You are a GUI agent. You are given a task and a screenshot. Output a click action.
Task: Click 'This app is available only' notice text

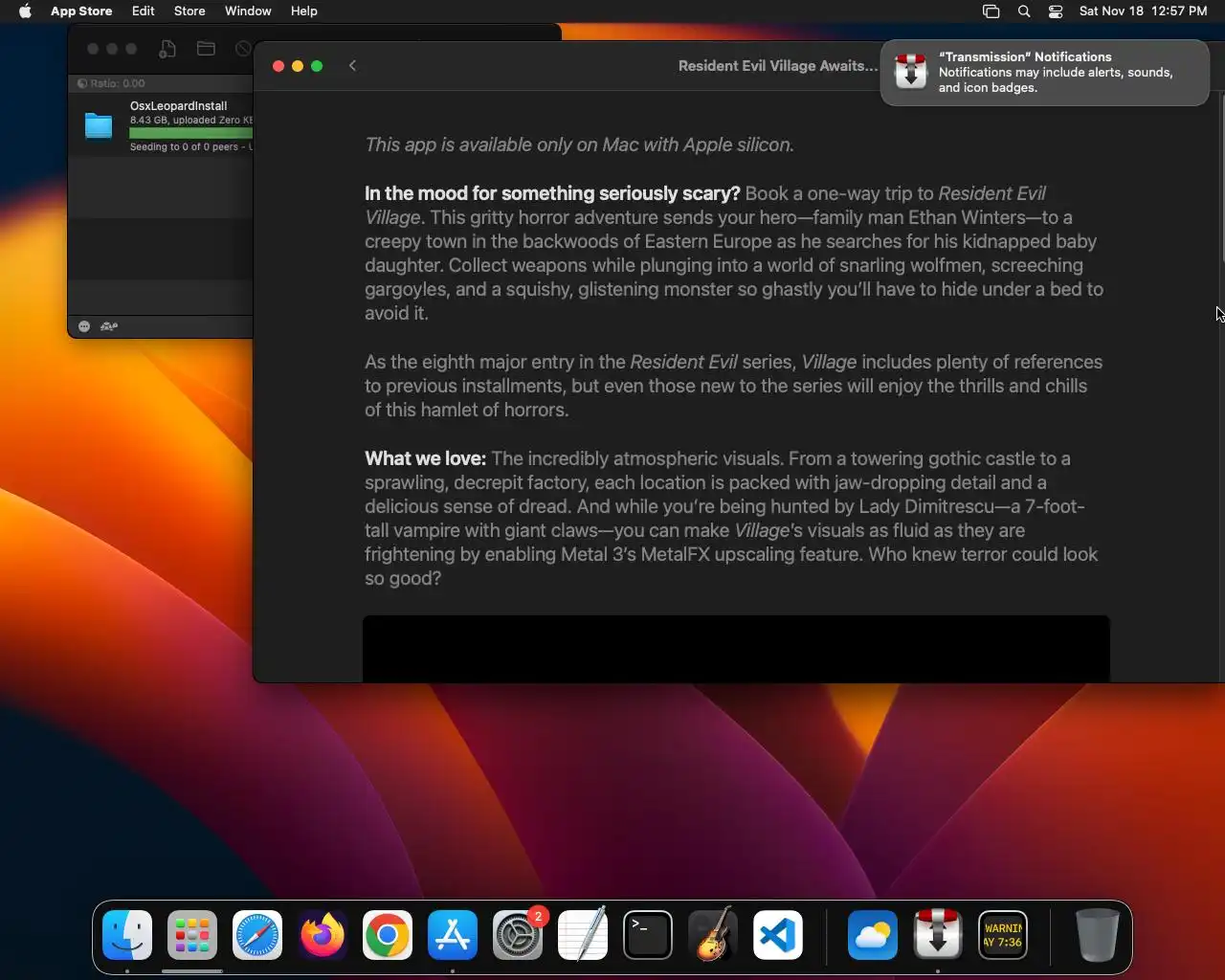click(579, 145)
